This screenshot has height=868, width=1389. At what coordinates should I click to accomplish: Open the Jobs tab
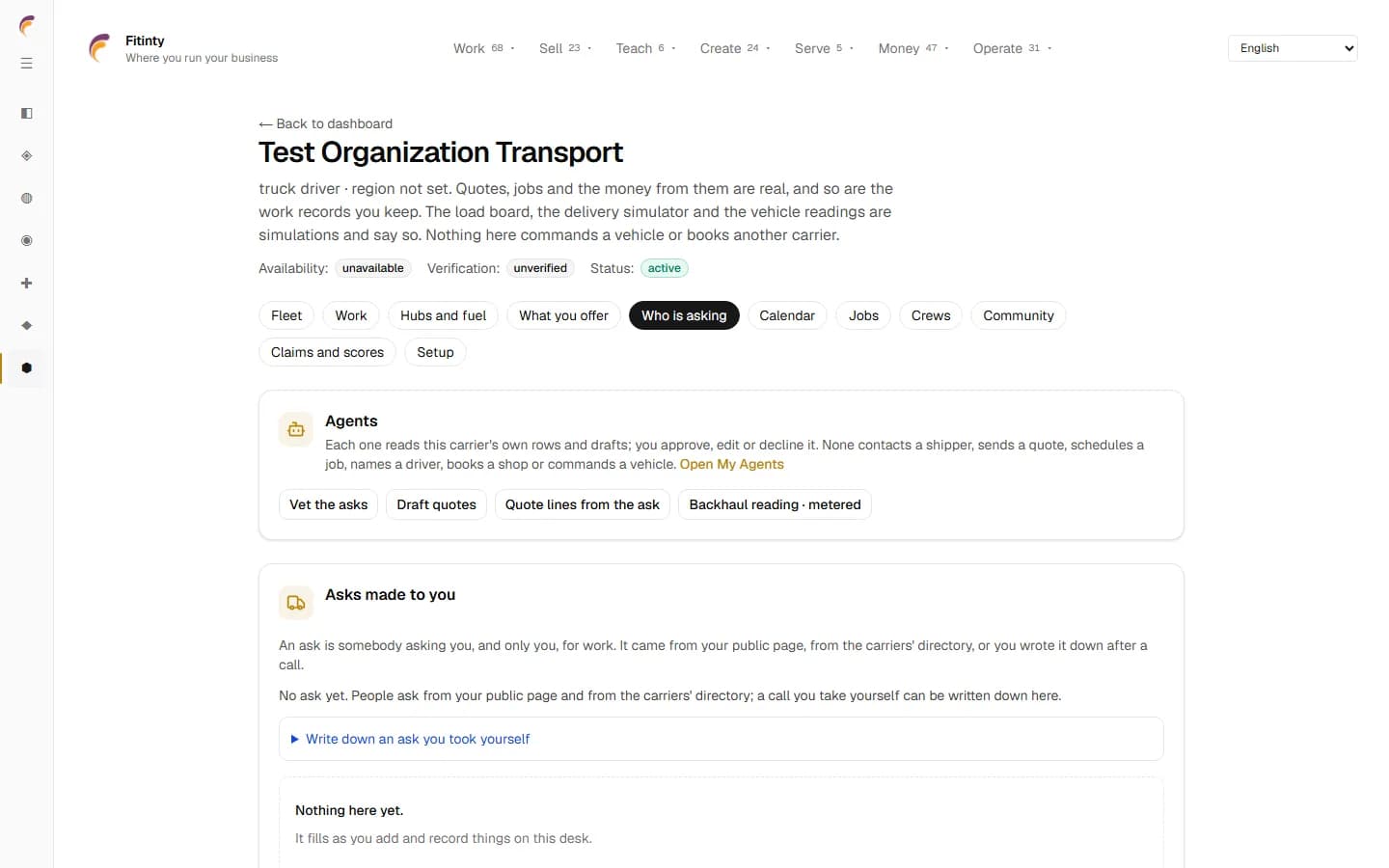coord(863,315)
